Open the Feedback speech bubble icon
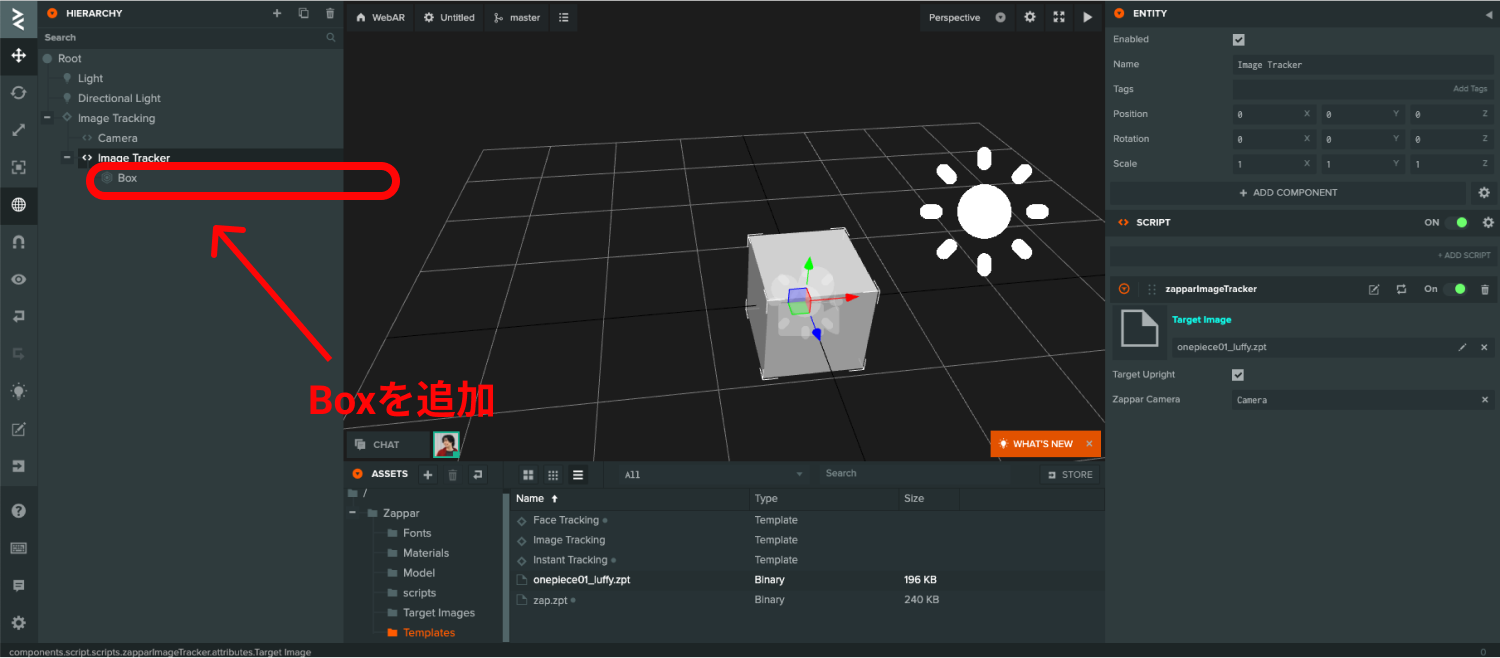The width and height of the screenshot is (1500, 658). [18, 585]
